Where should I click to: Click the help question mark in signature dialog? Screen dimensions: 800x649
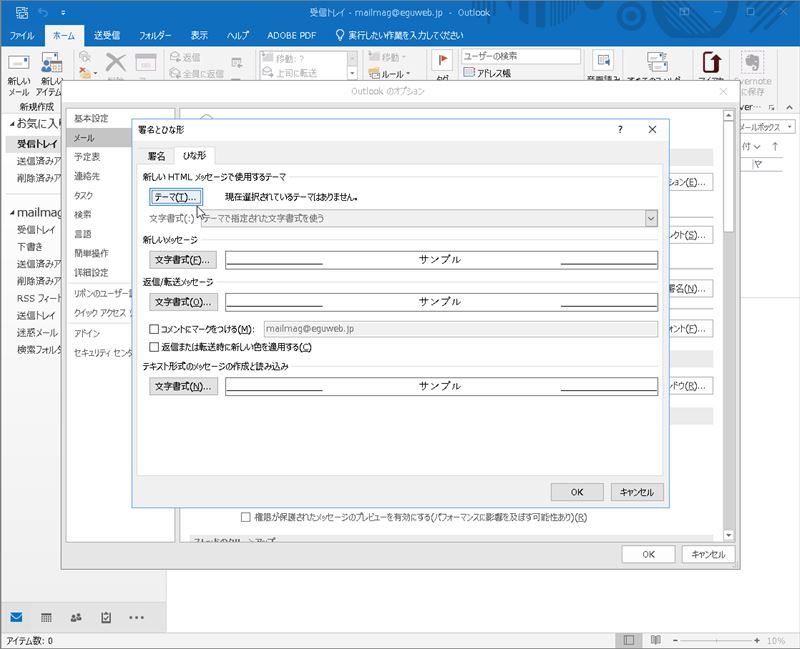coord(620,130)
